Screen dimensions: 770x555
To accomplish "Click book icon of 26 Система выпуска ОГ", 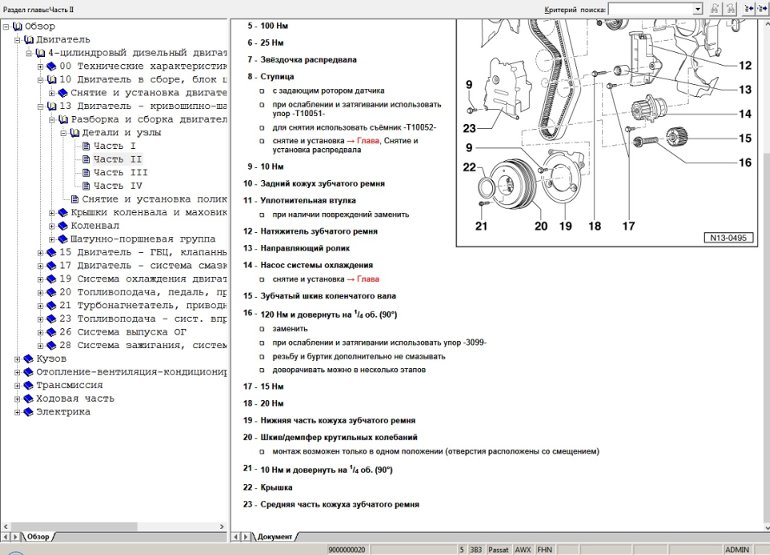I will 52,332.
